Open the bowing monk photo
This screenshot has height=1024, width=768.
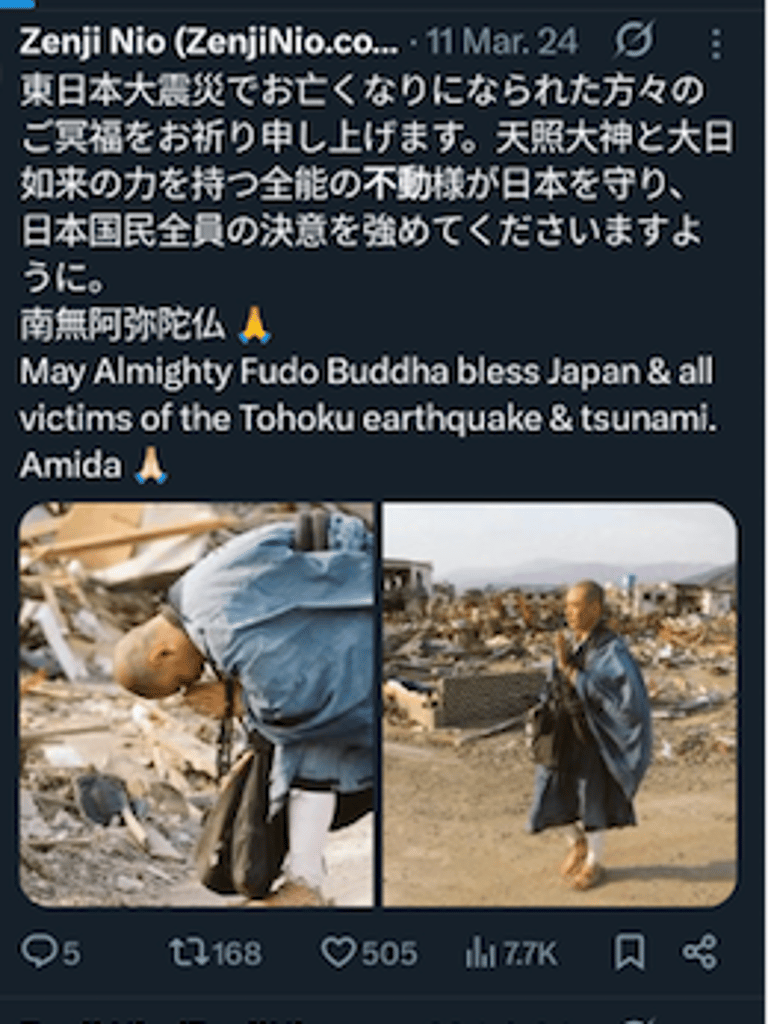pos(197,705)
